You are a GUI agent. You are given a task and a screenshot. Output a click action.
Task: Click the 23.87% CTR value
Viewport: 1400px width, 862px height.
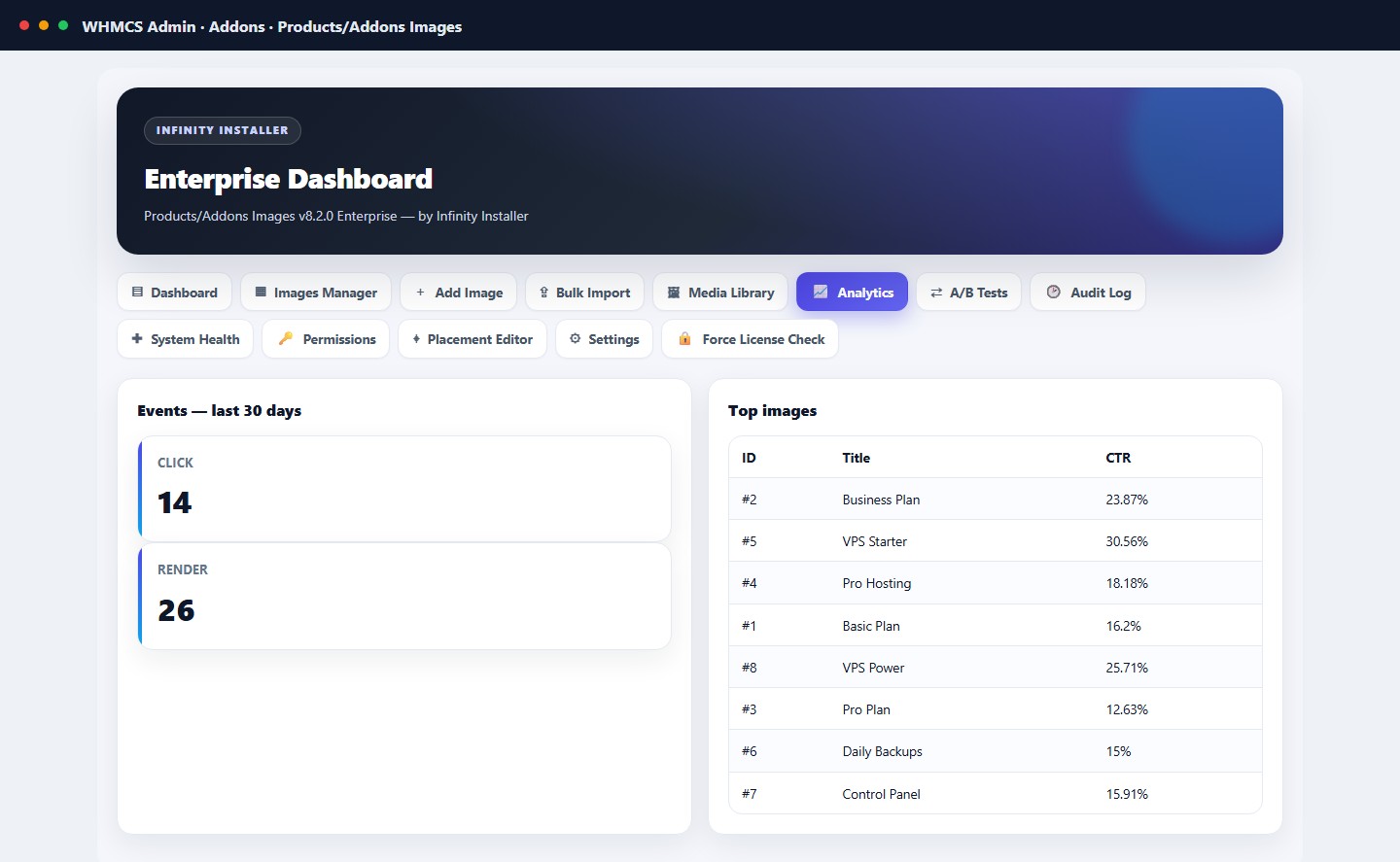(x=1127, y=500)
